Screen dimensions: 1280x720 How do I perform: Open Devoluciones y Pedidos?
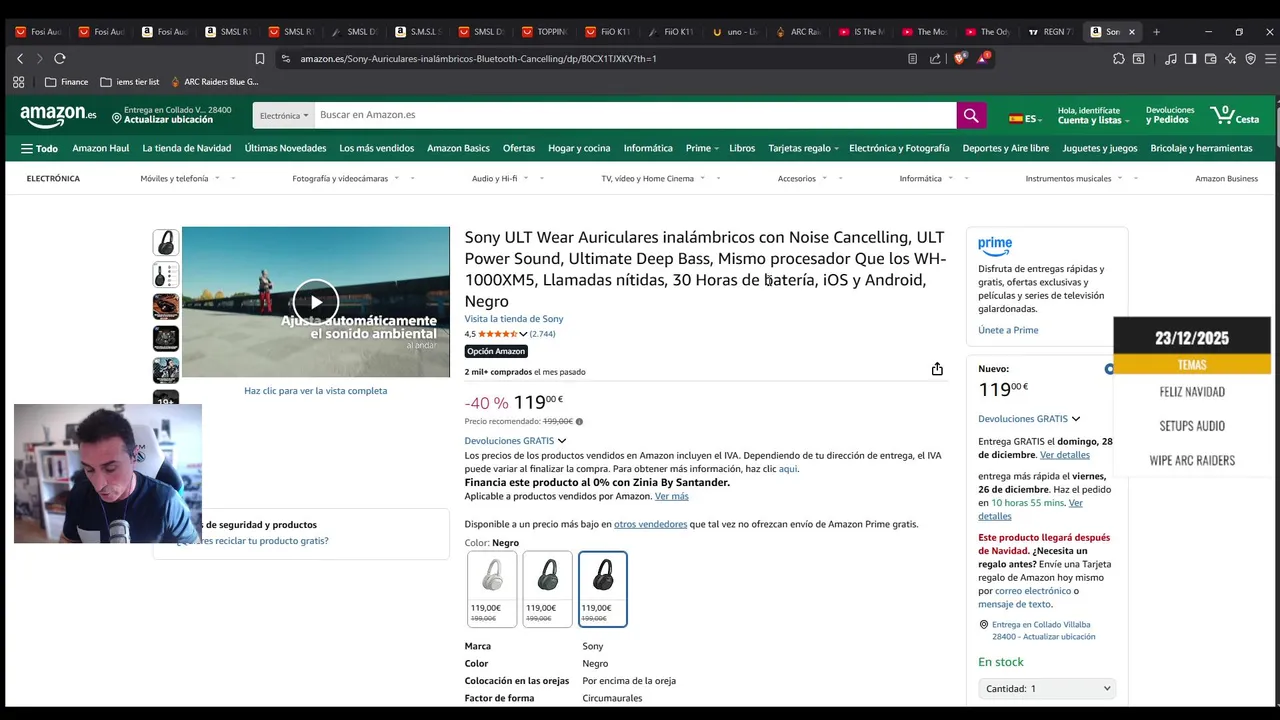1170,115
